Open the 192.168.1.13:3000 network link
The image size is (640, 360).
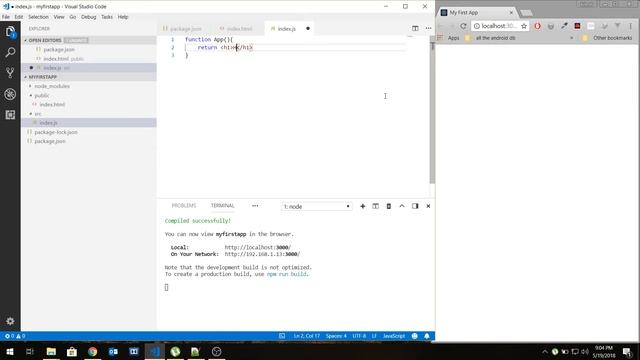[x=262, y=254]
